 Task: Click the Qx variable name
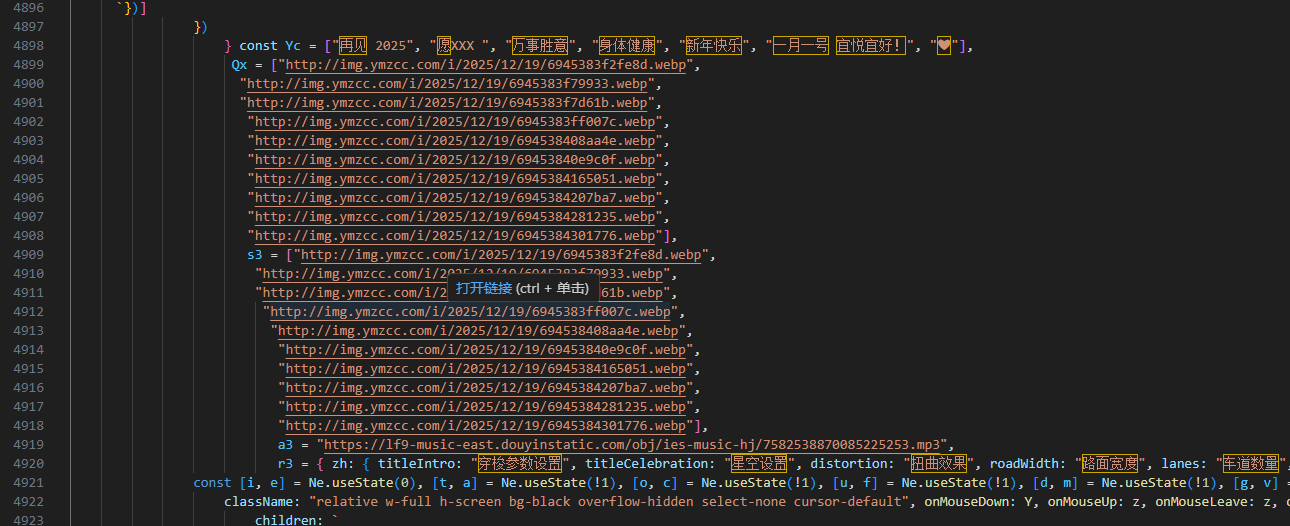coord(239,65)
